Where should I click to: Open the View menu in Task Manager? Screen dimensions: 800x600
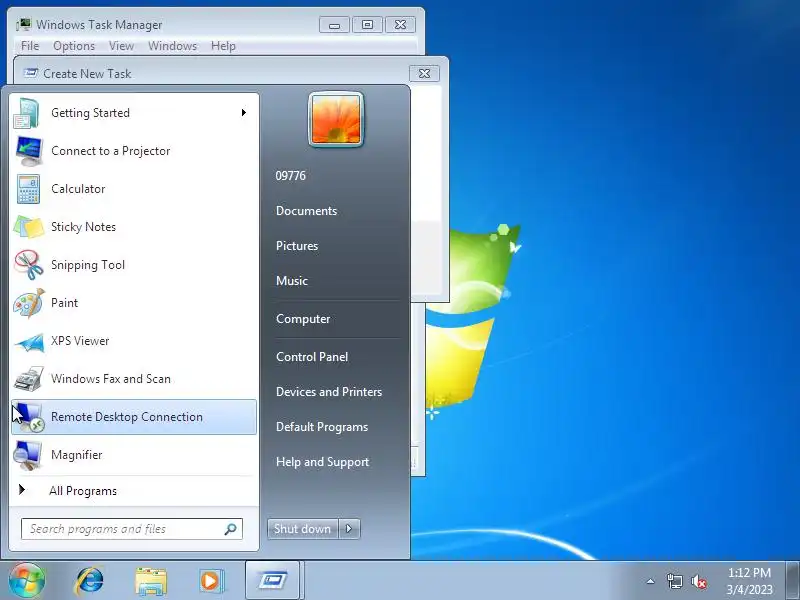[121, 46]
